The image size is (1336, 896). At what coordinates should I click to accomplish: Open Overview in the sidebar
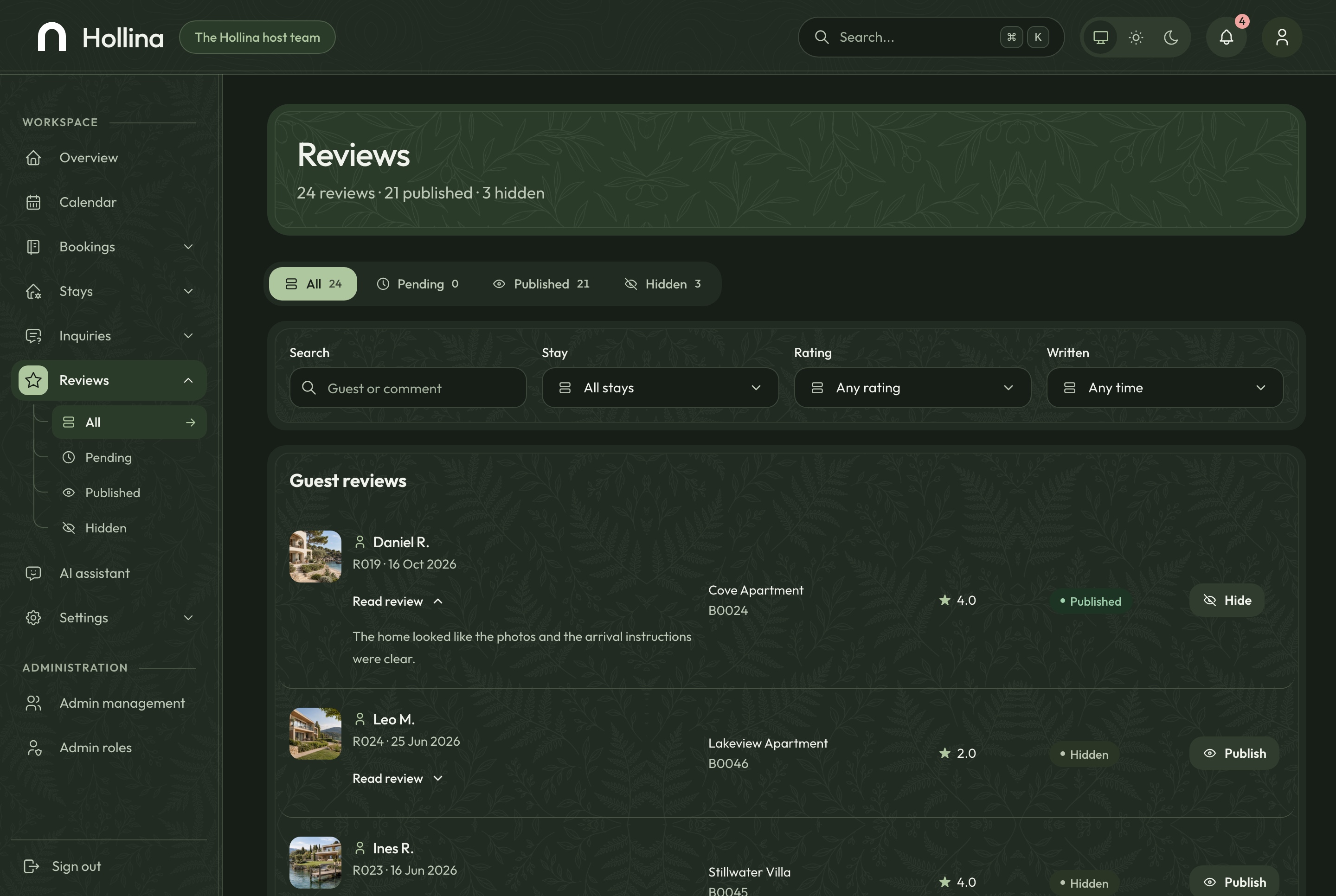coord(109,158)
